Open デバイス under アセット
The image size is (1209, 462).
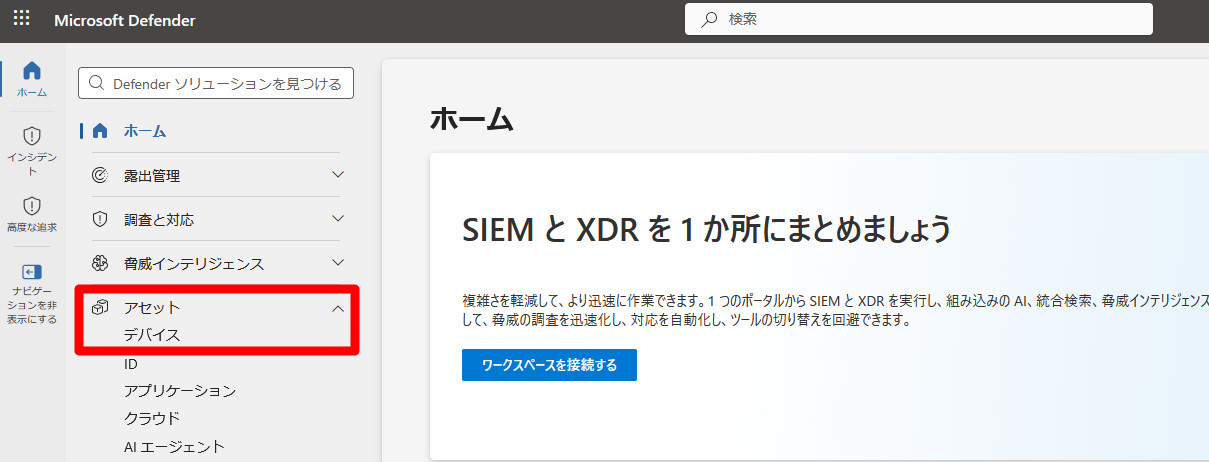point(152,335)
